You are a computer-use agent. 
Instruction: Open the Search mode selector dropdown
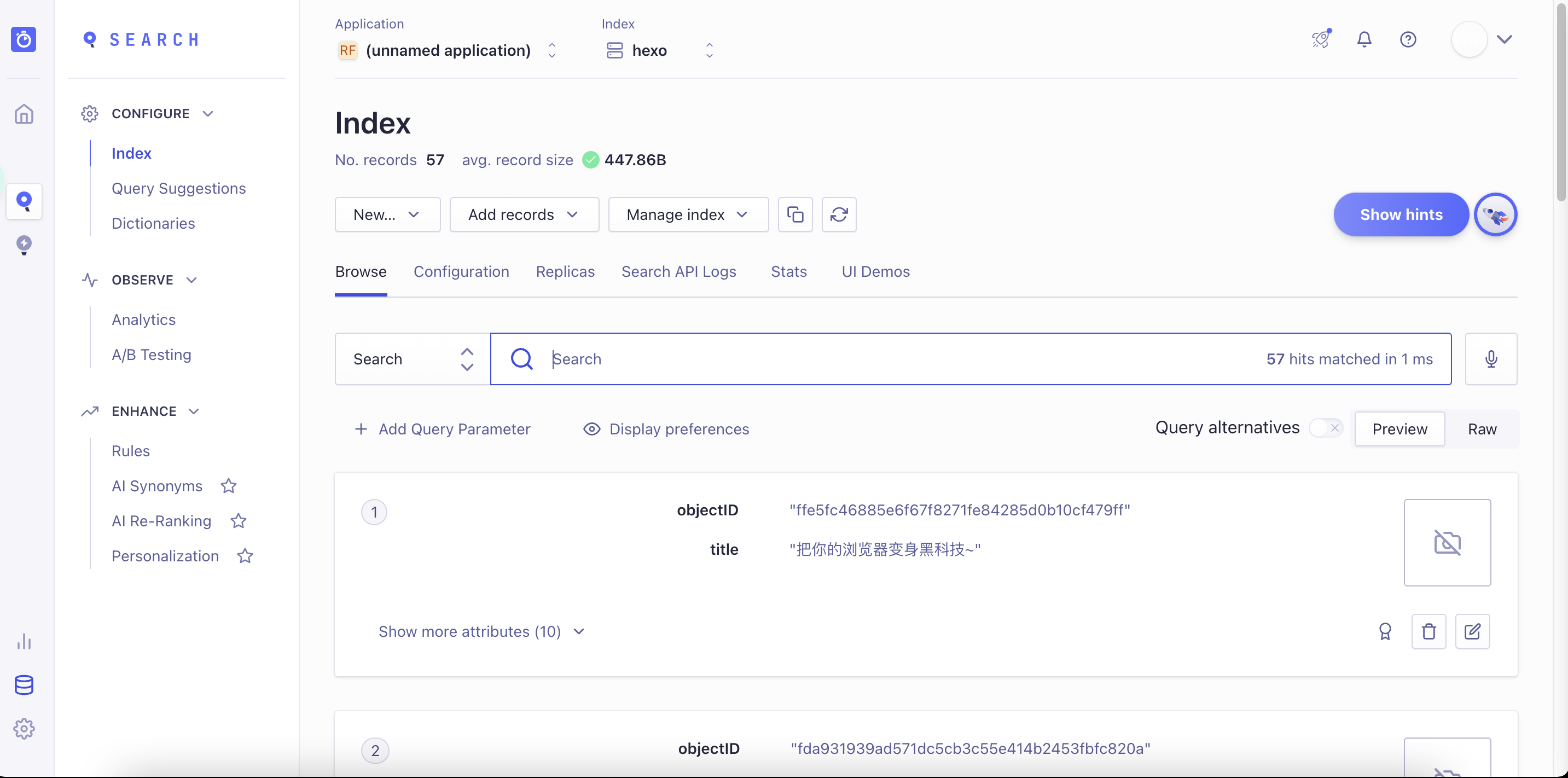point(412,359)
